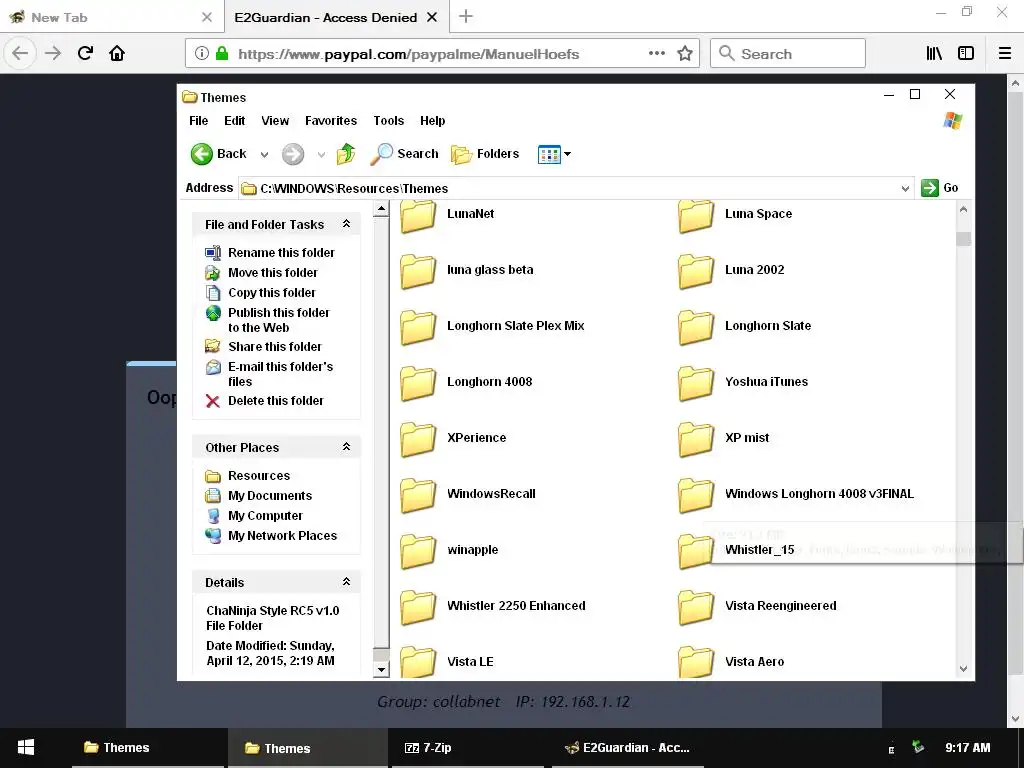The image size is (1024, 768).
Task: Select the Luna Space folder icon
Action: [696, 215]
